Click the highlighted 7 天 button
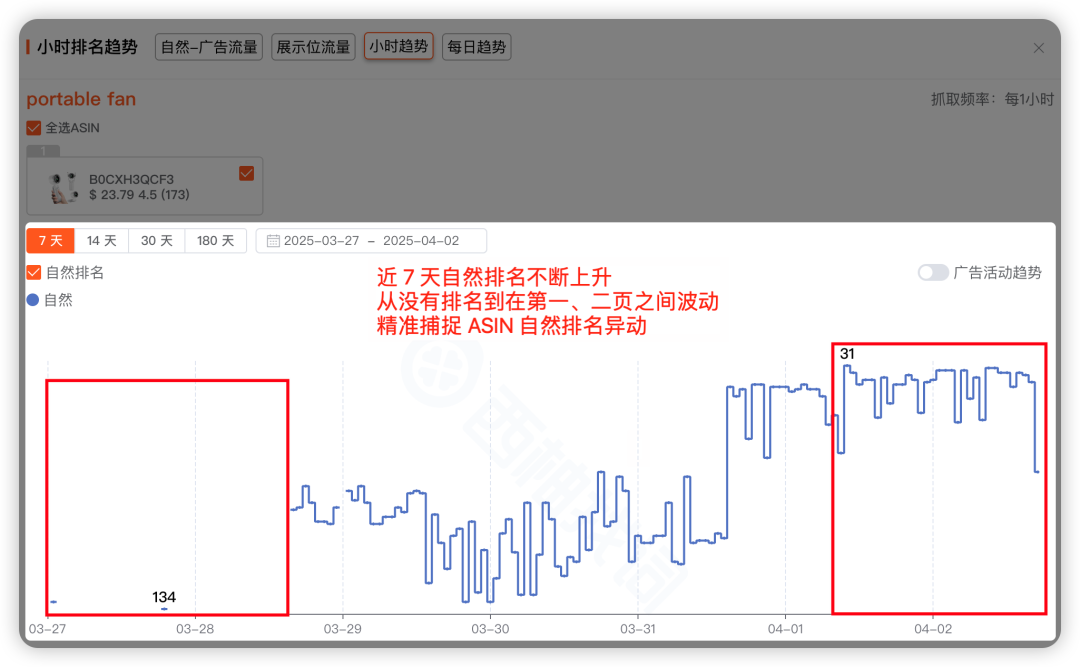Viewport: 1080px width, 667px height. tap(50, 240)
